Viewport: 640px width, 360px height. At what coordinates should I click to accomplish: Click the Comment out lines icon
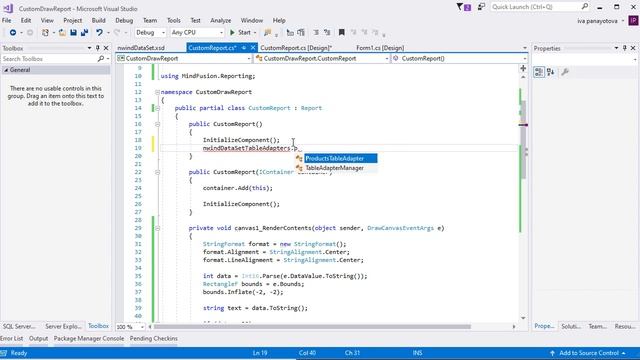[x=316, y=32]
